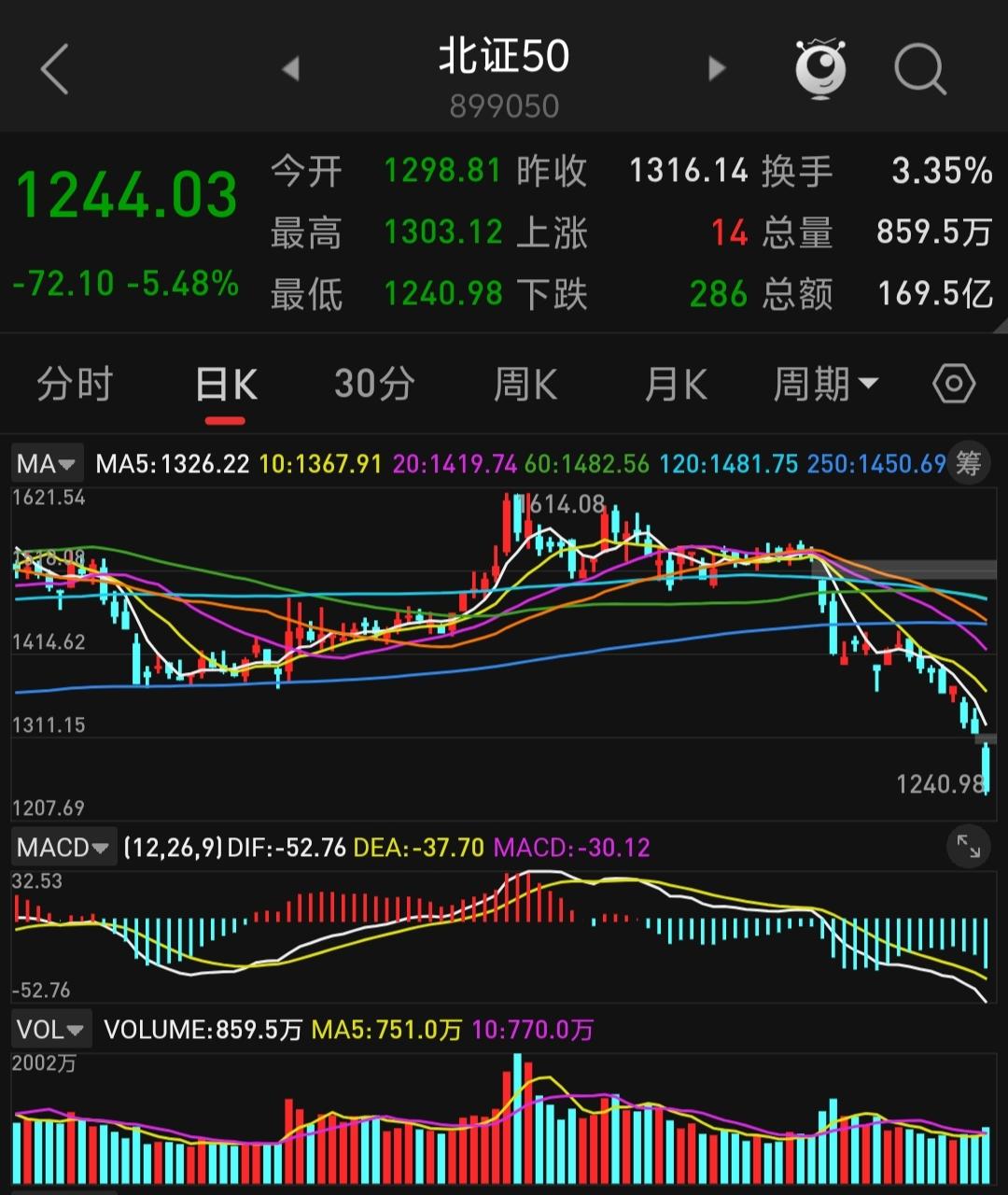Open the 月K tab
1008x1195 pixels.
676,385
